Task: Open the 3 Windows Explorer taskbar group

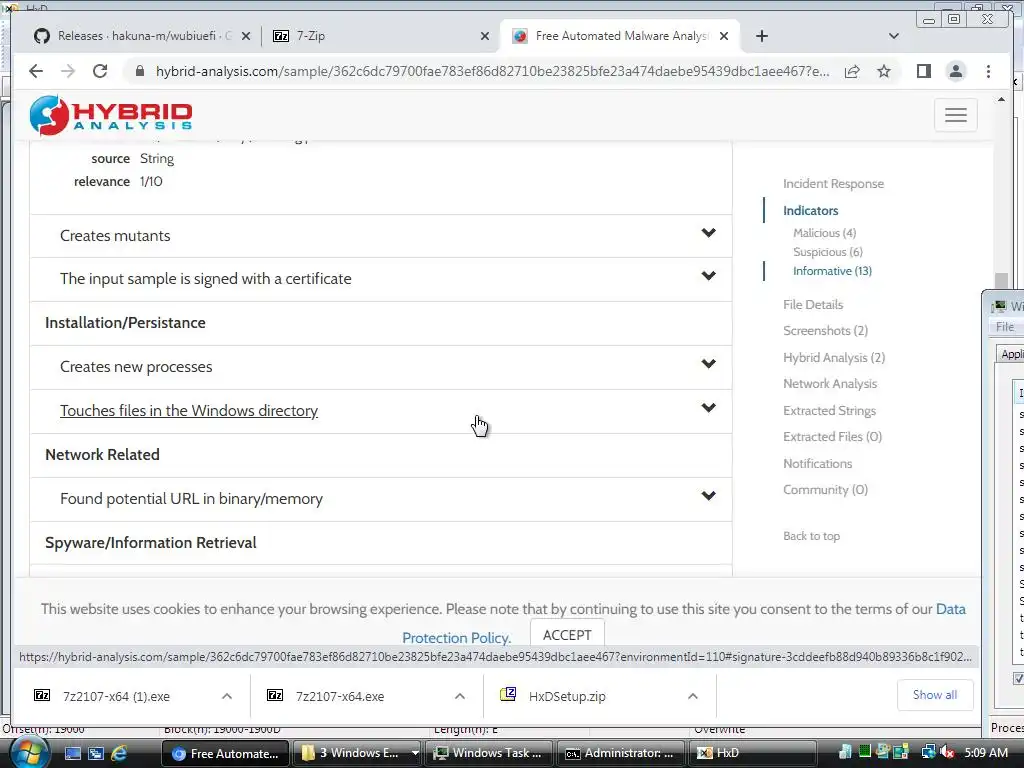Action: pos(357,753)
